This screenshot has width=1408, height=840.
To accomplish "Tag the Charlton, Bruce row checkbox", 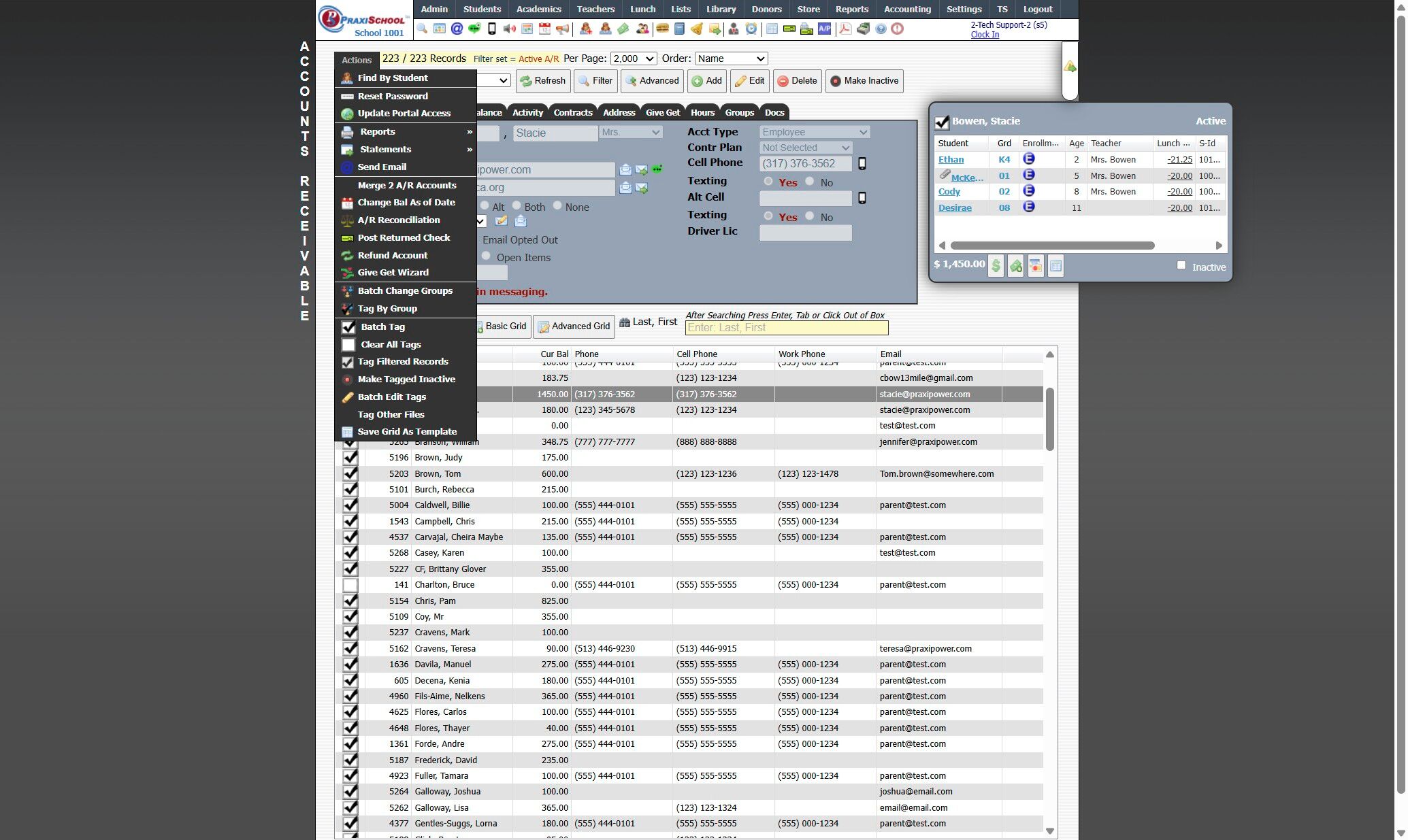I will tap(350, 585).
